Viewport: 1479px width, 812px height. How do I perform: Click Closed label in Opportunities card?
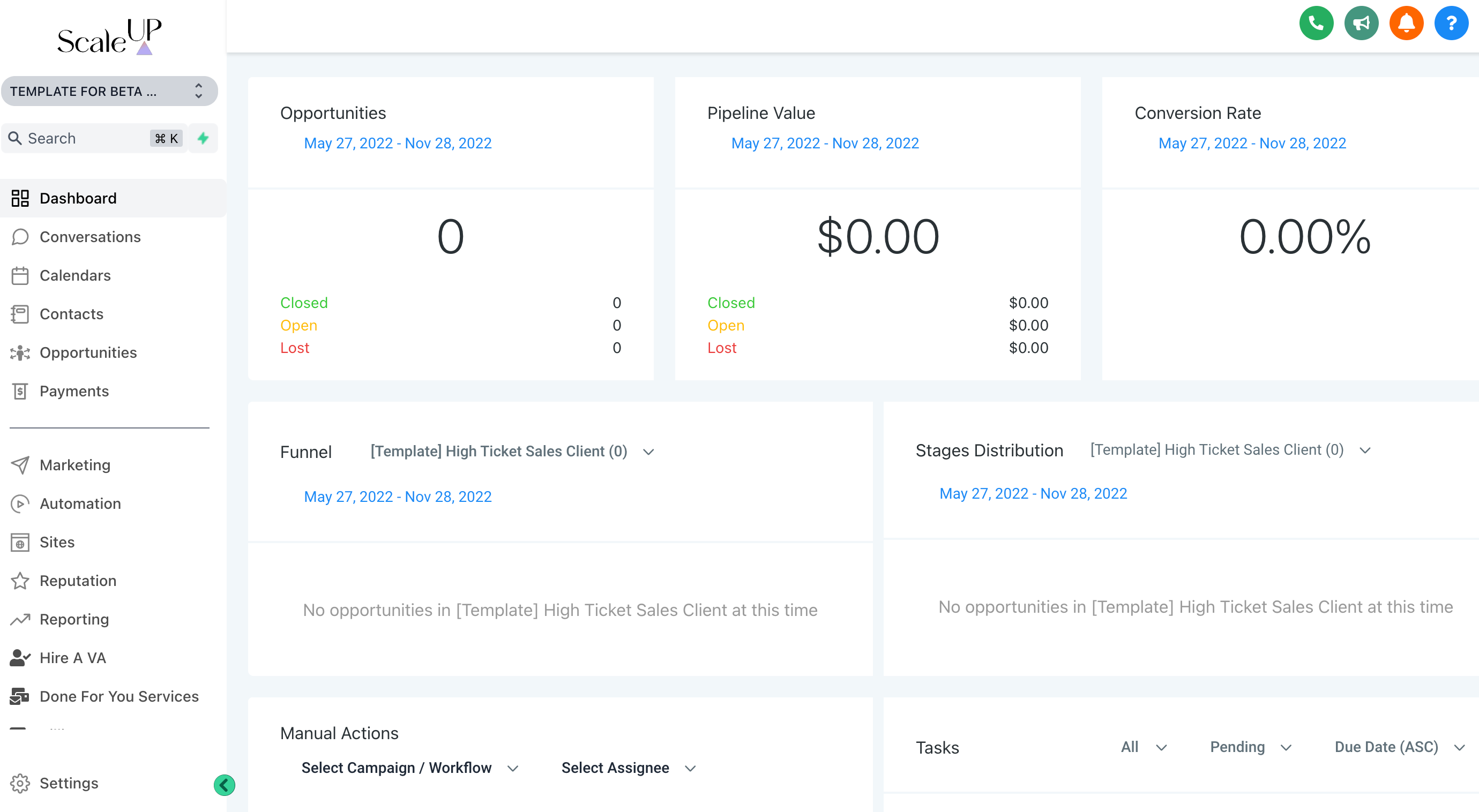click(x=304, y=303)
